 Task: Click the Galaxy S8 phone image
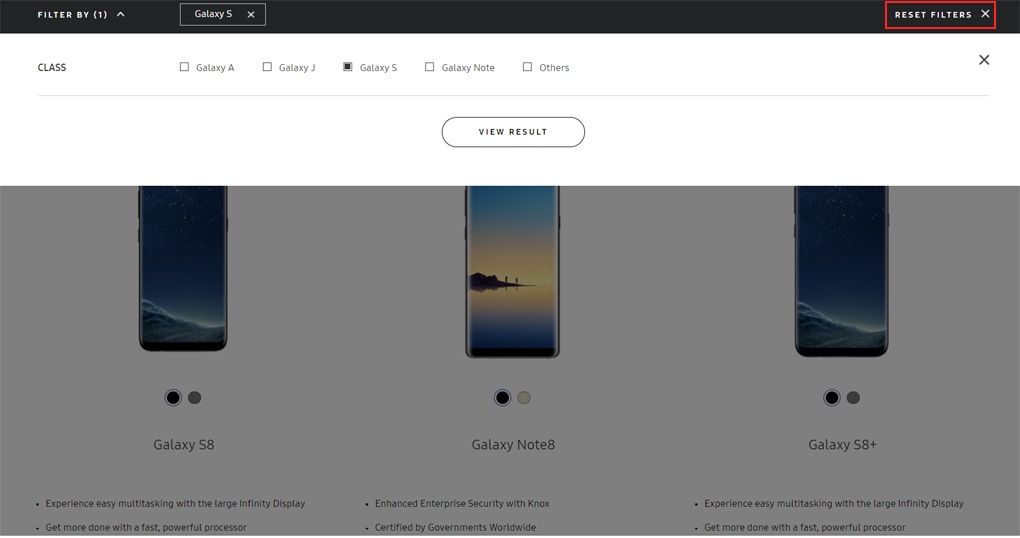pos(183,268)
